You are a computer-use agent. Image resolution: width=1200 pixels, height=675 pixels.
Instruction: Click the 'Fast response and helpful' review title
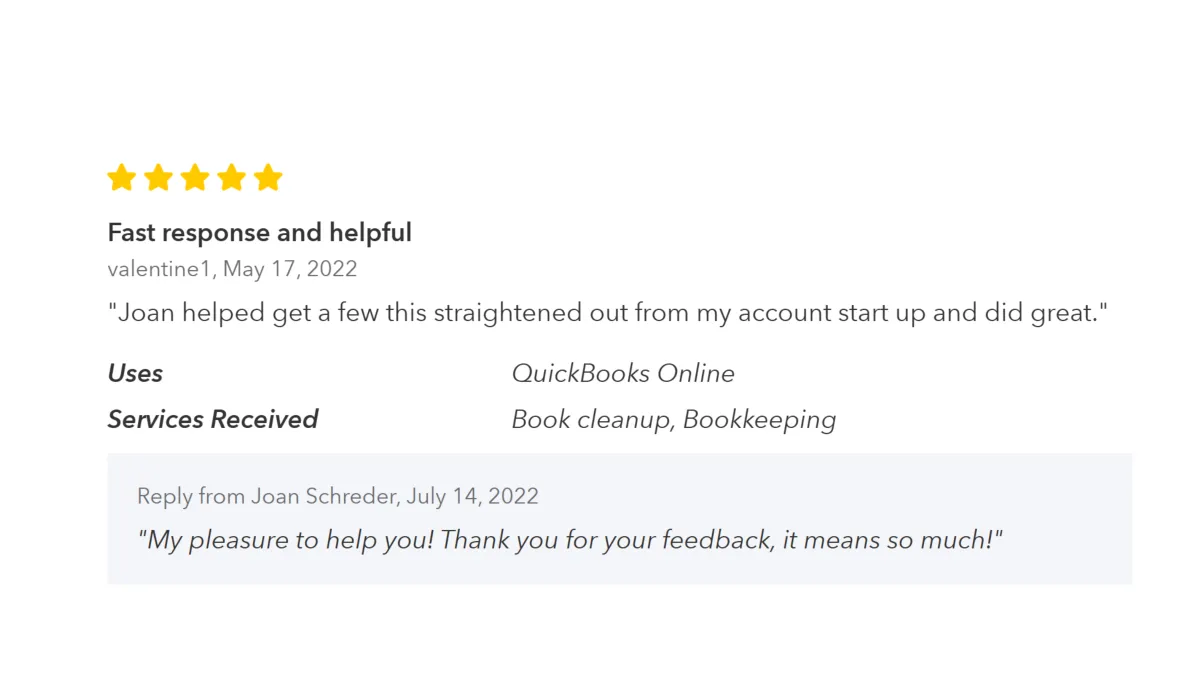coord(260,233)
